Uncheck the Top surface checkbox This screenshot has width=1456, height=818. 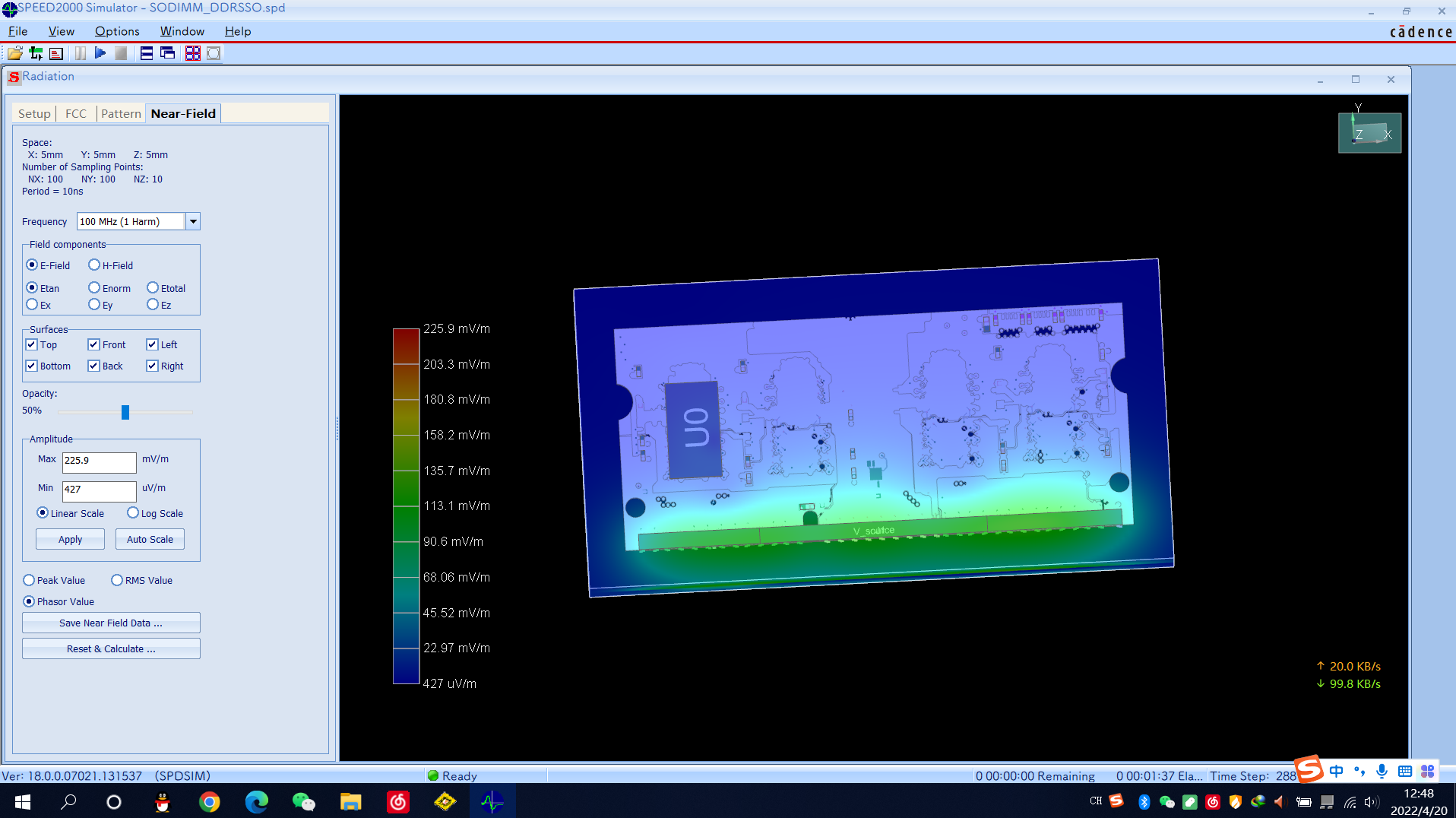pyautogui.click(x=32, y=345)
